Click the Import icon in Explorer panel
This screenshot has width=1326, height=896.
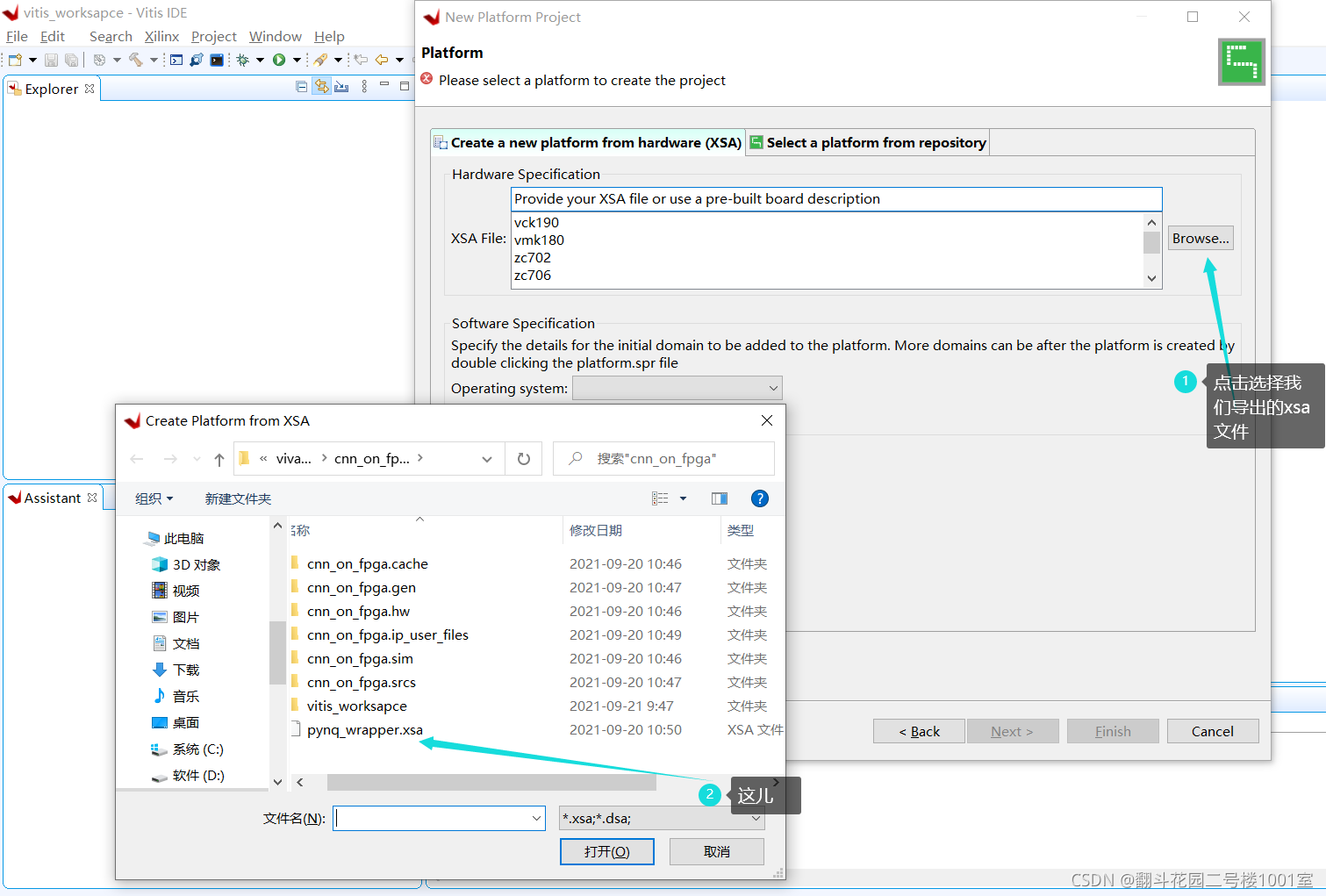[342, 86]
